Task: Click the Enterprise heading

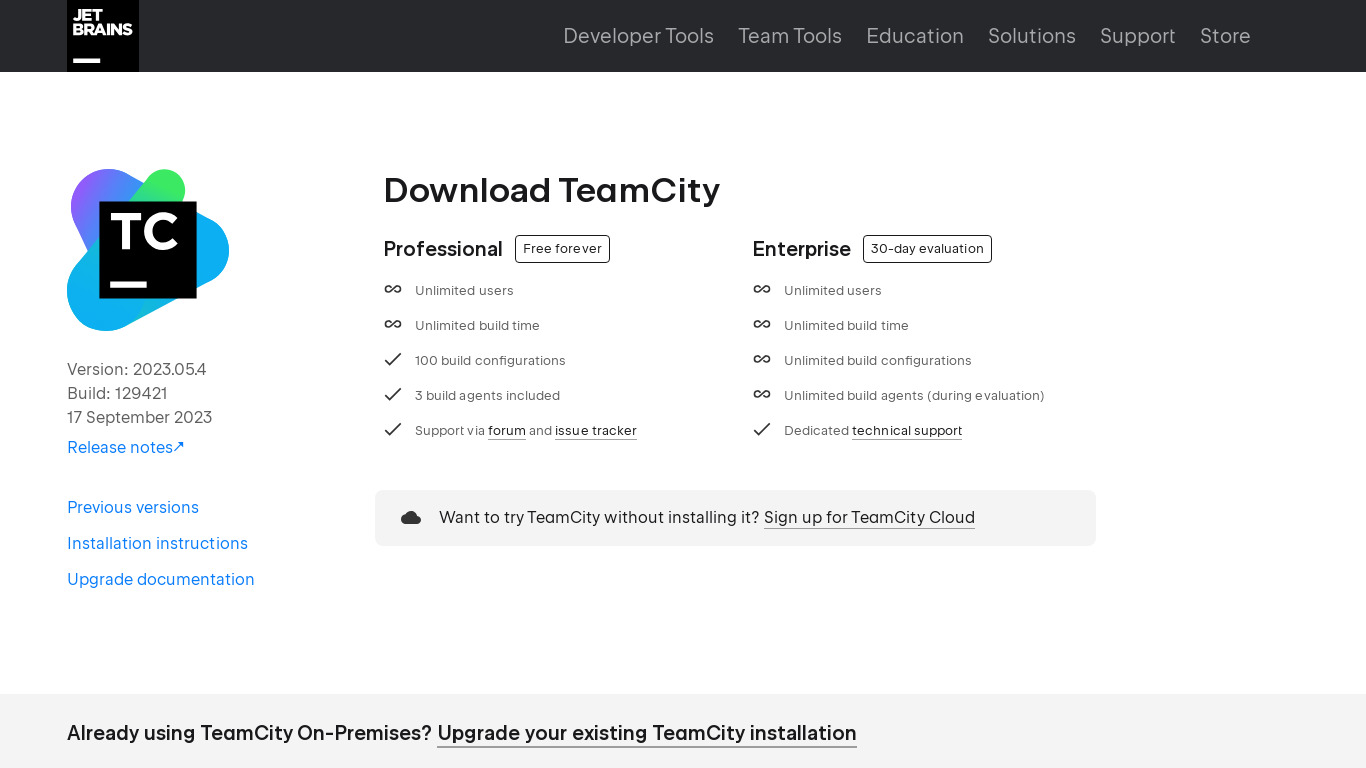Action: (802, 249)
